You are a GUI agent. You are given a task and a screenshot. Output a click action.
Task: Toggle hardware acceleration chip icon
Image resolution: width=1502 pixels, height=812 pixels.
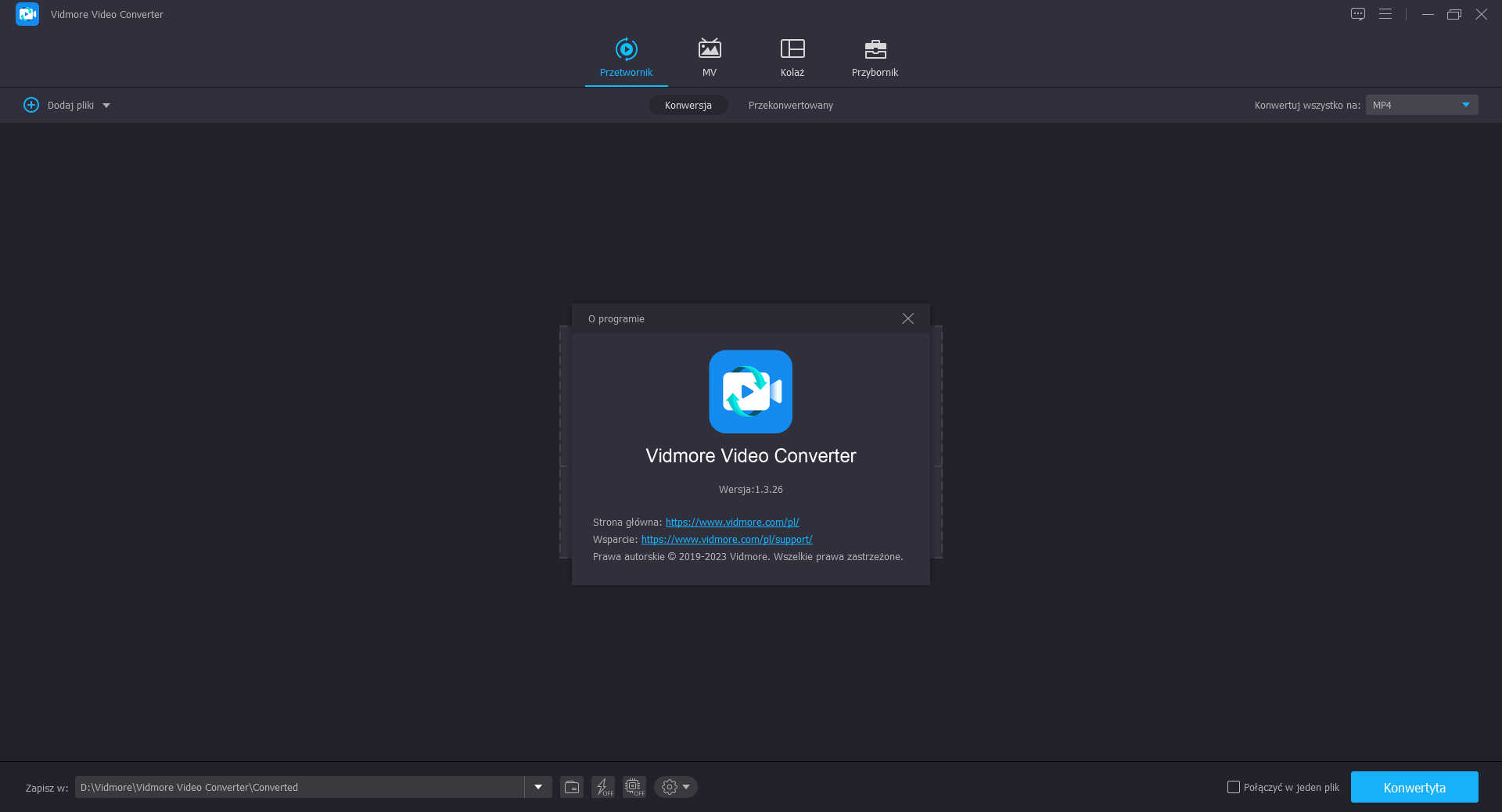tap(634, 787)
